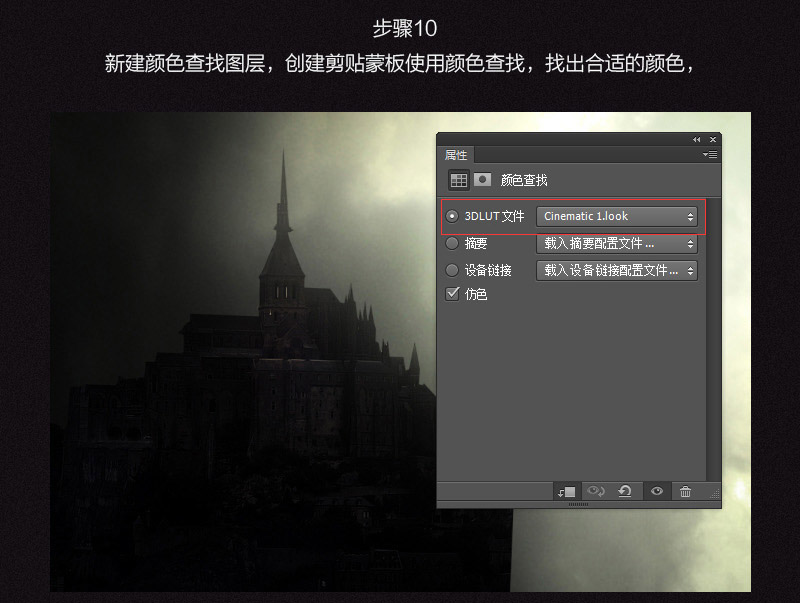Screen dimensions: 800x603
Task: Toggle the 仿色 checkbox
Action: coord(453,294)
